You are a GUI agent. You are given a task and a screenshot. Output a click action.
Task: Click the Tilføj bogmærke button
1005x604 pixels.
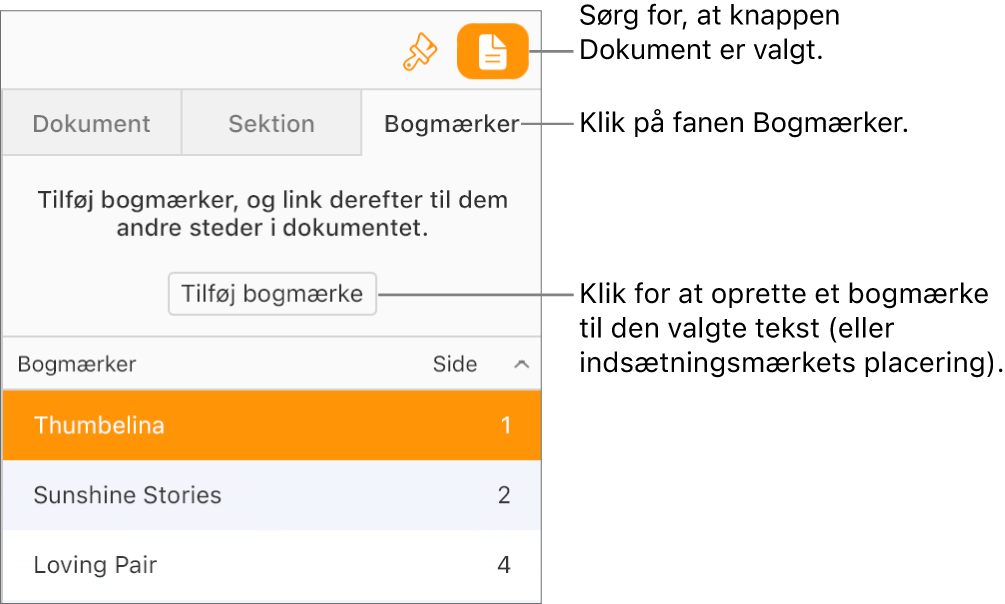(272, 294)
